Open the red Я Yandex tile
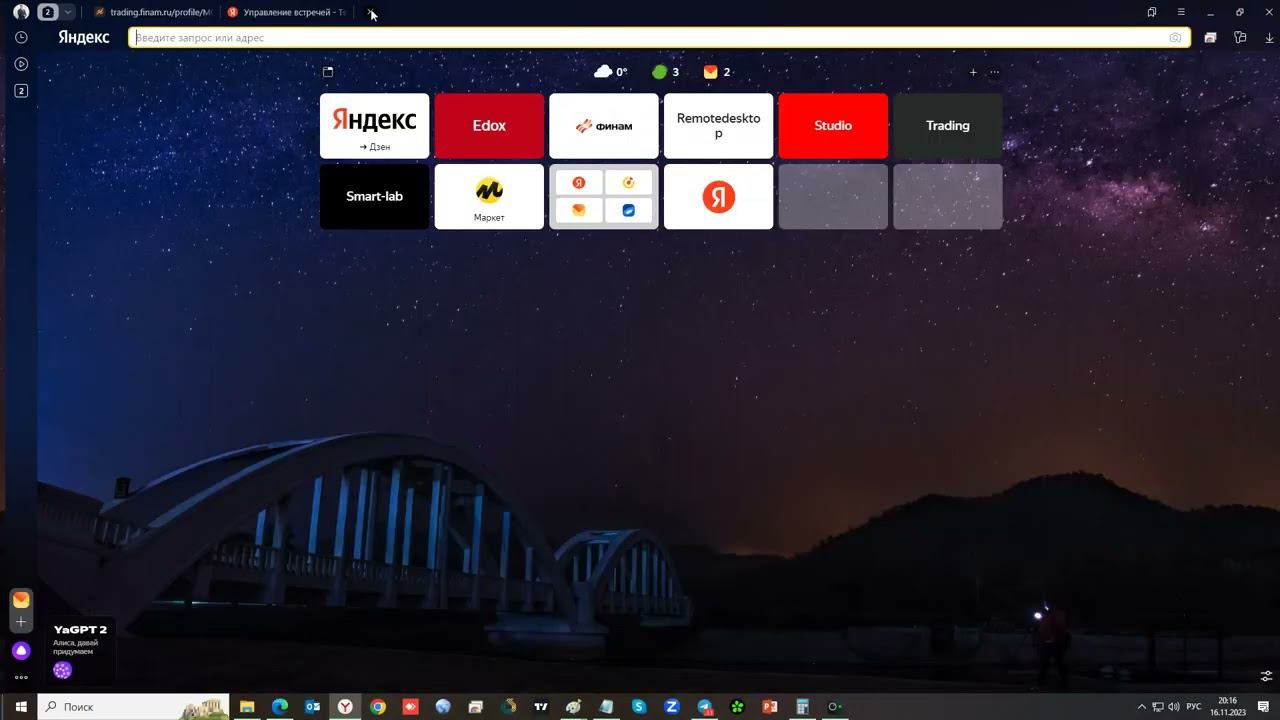The width and height of the screenshot is (1280, 720). coord(718,197)
